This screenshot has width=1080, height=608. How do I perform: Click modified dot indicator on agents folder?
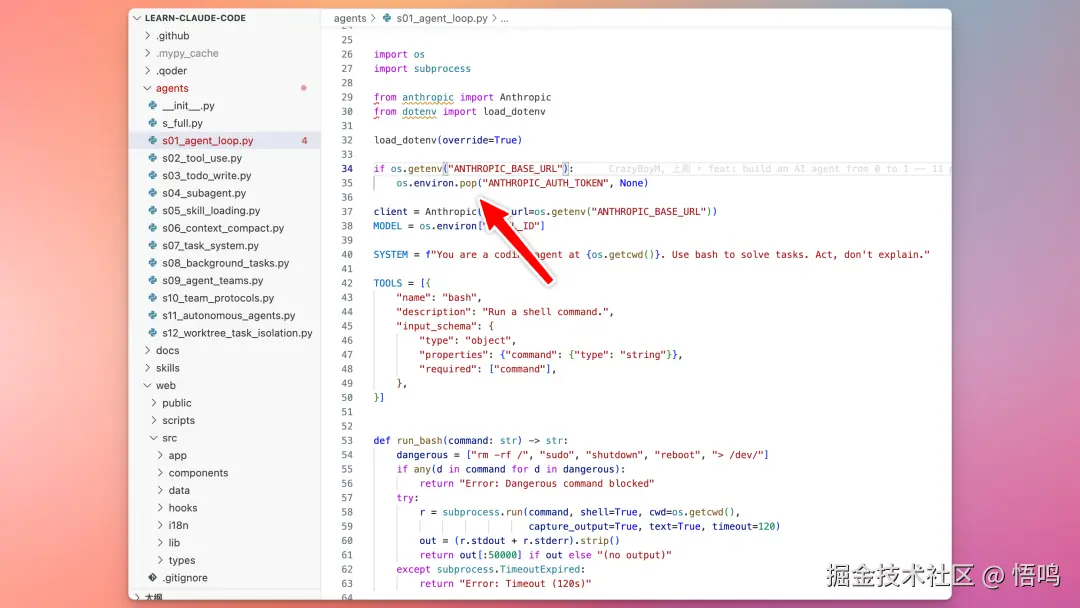[x=304, y=88]
